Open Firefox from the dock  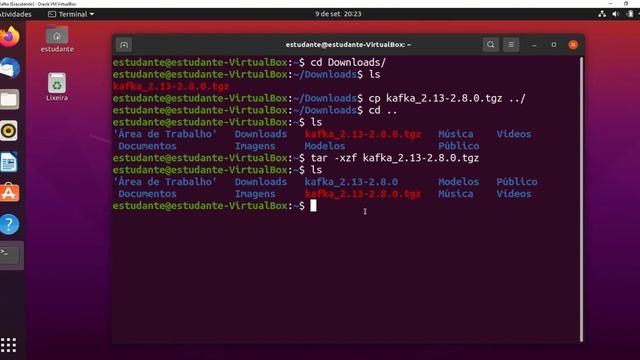pyautogui.click(x=9, y=37)
